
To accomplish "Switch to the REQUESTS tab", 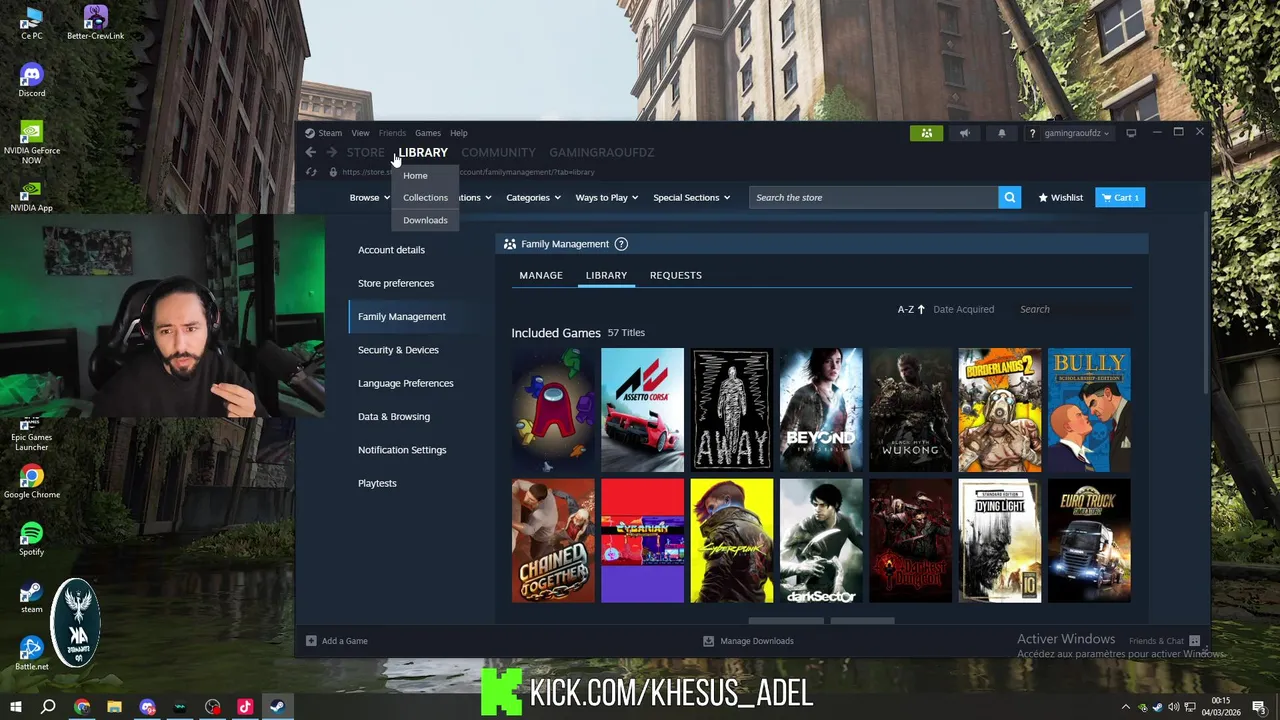I will 676,275.
